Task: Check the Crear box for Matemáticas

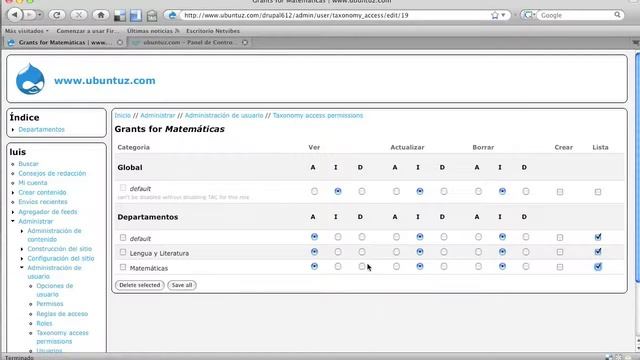Action: (560, 267)
